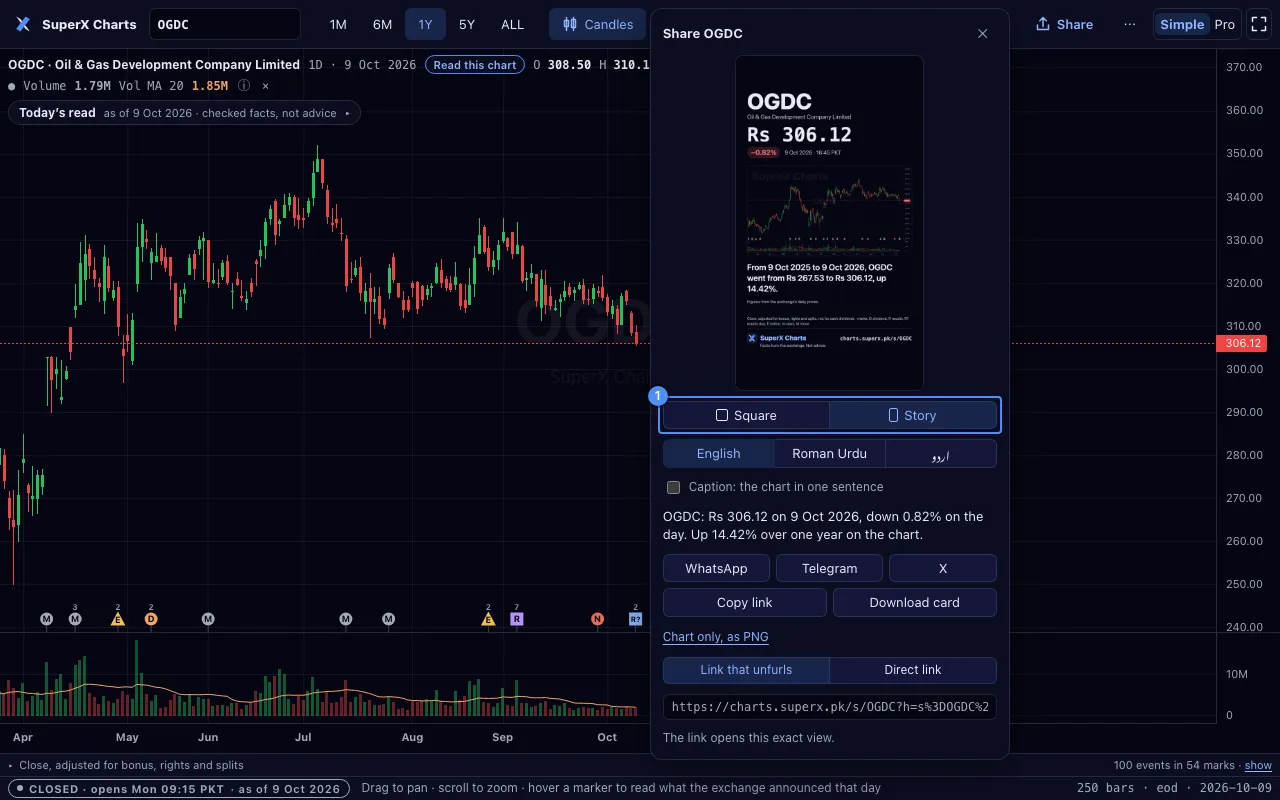Share the card to Telegram

tap(830, 568)
